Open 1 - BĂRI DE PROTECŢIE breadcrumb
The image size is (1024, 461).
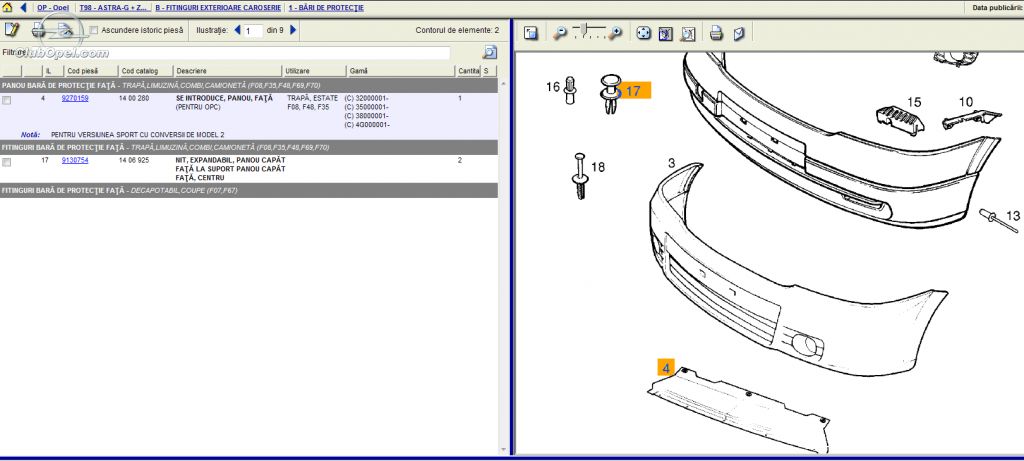pos(326,8)
